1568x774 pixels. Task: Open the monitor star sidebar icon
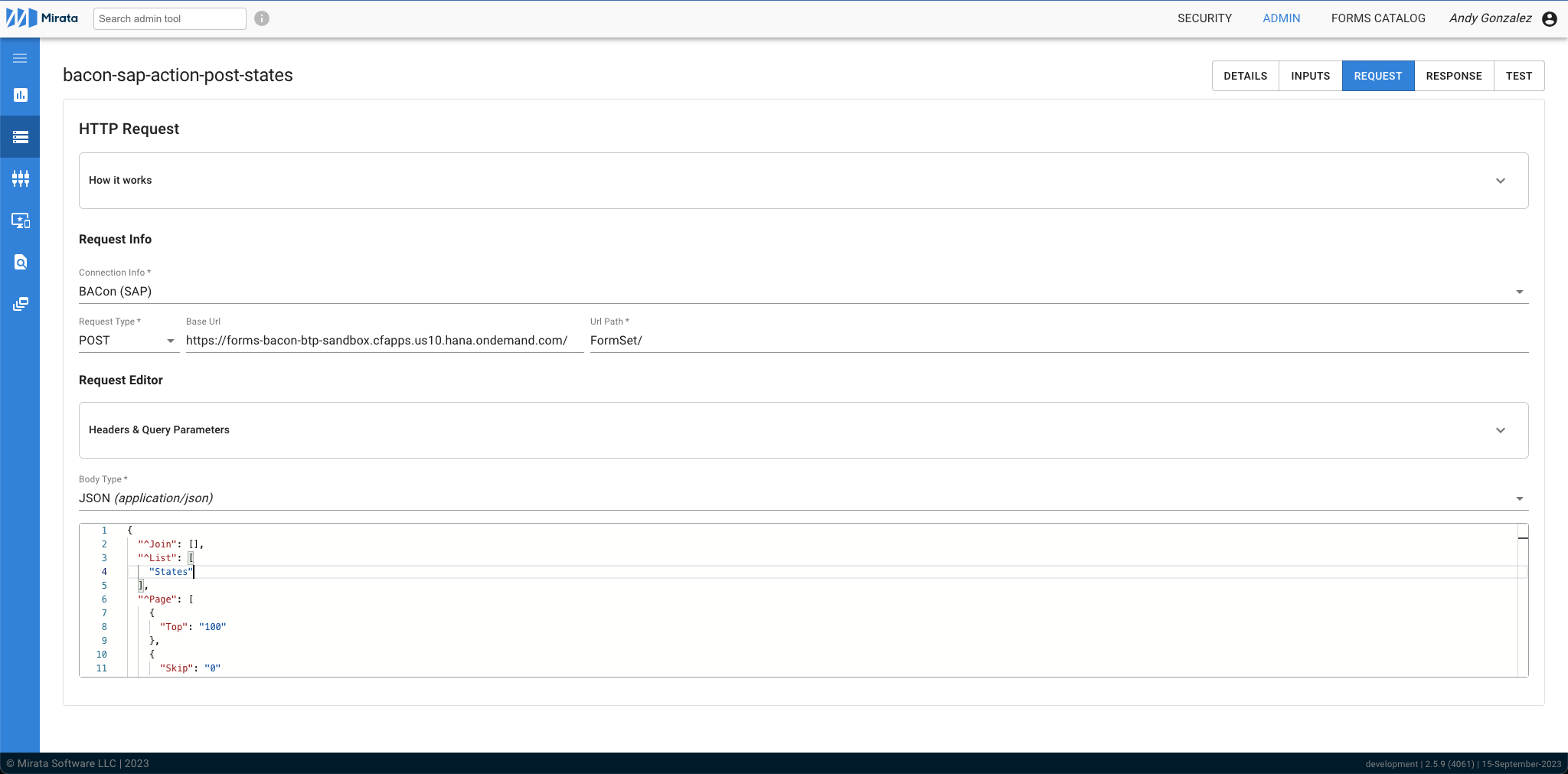(21, 220)
